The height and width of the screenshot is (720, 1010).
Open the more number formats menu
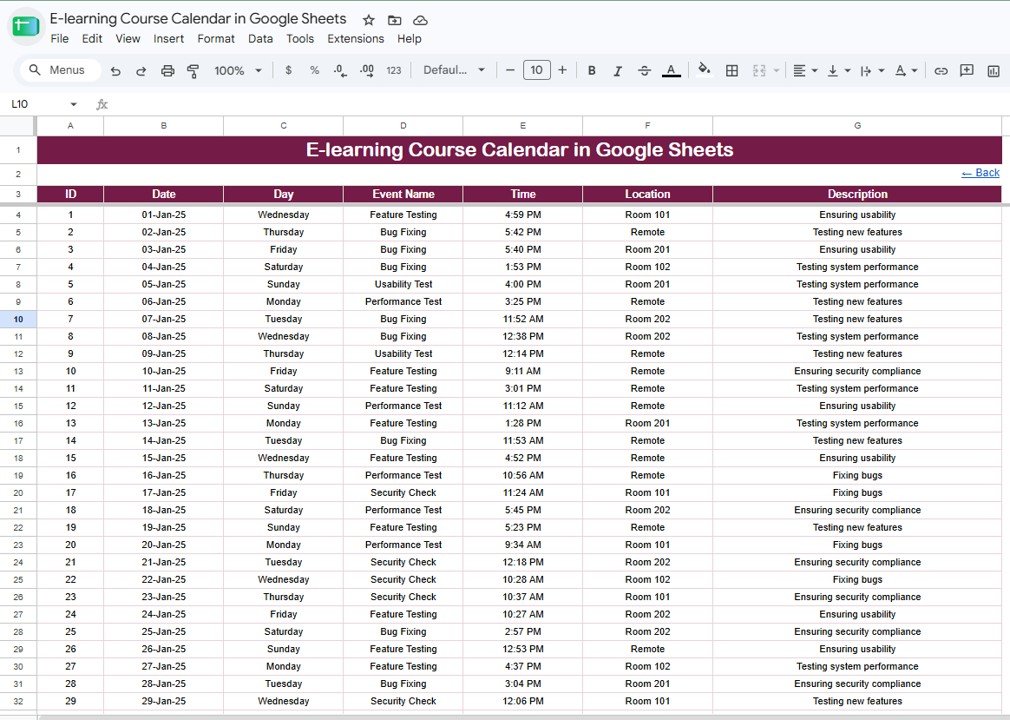tap(394, 71)
